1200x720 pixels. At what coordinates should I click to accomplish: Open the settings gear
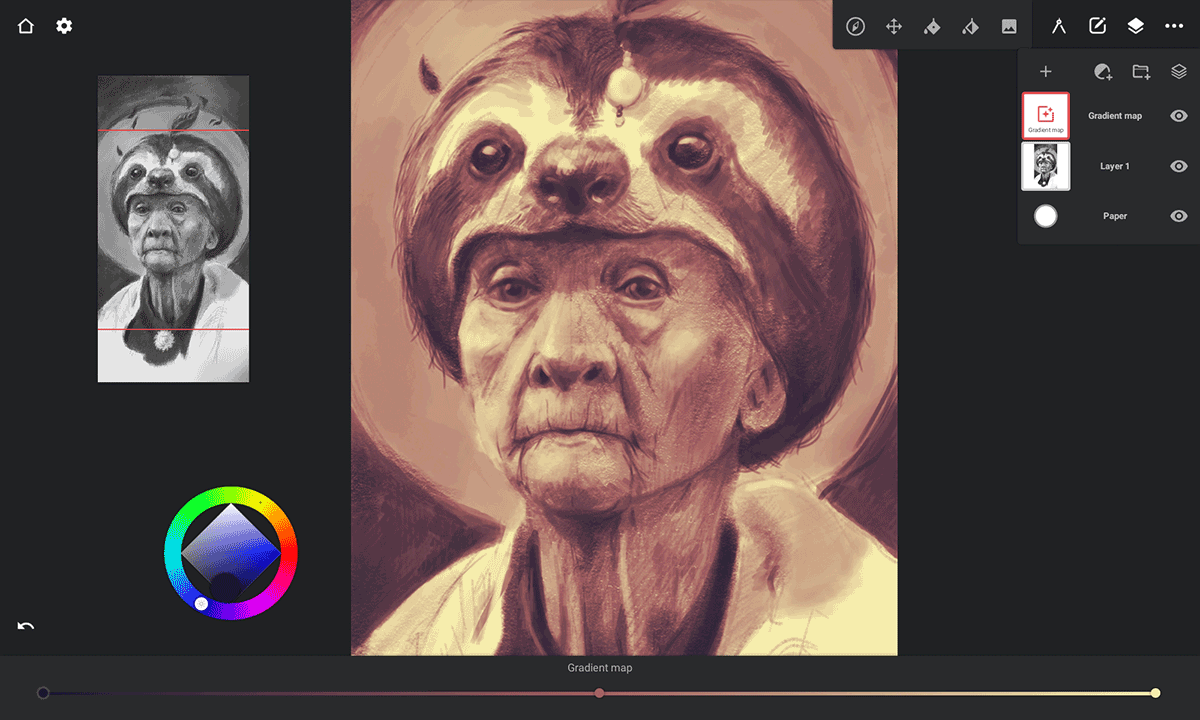click(64, 26)
